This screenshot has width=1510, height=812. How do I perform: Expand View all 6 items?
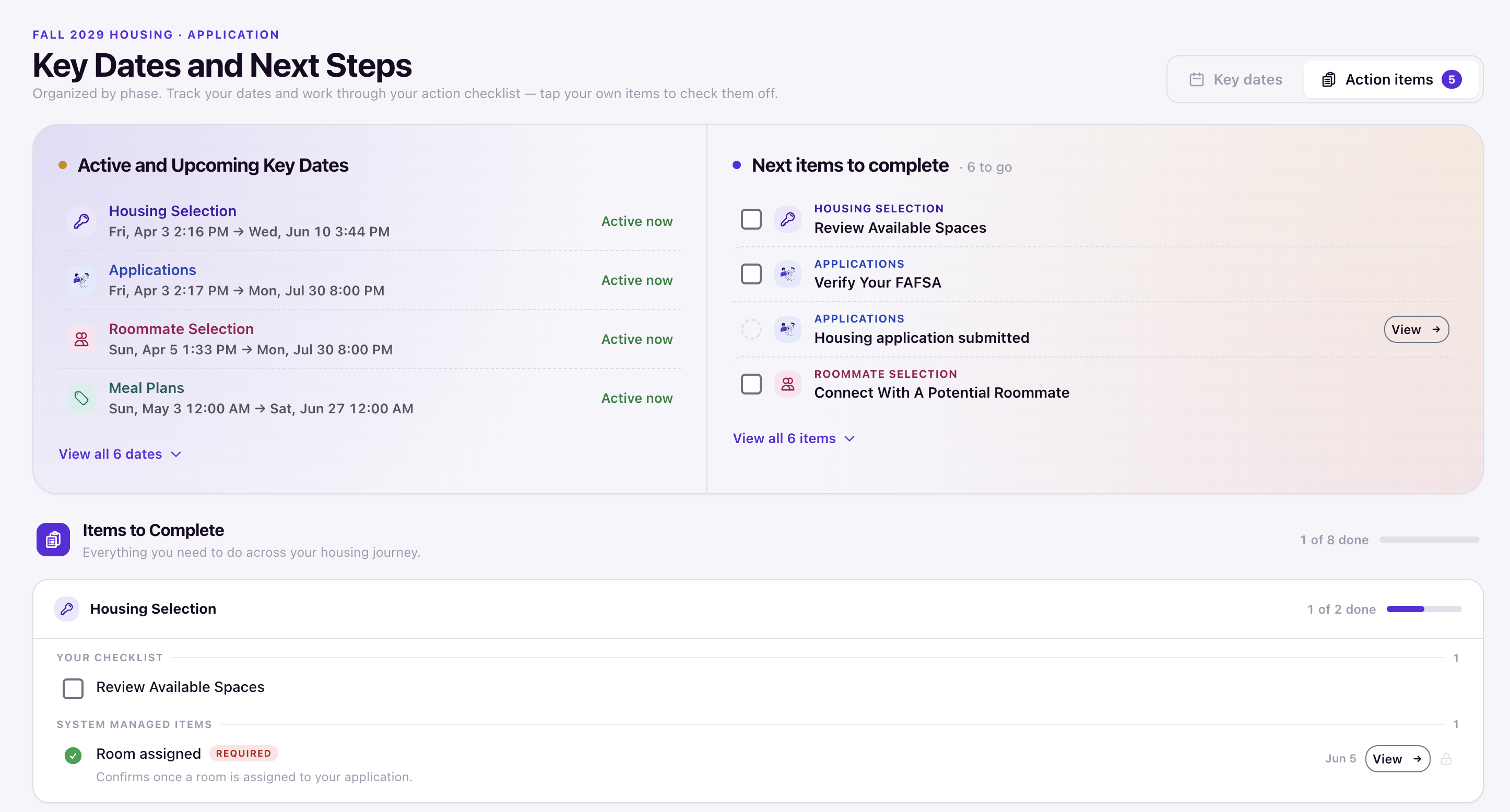click(x=794, y=438)
